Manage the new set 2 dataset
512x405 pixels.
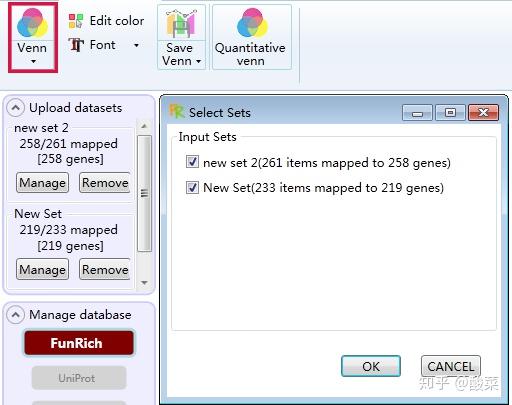pyautogui.click(x=42, y=183)
